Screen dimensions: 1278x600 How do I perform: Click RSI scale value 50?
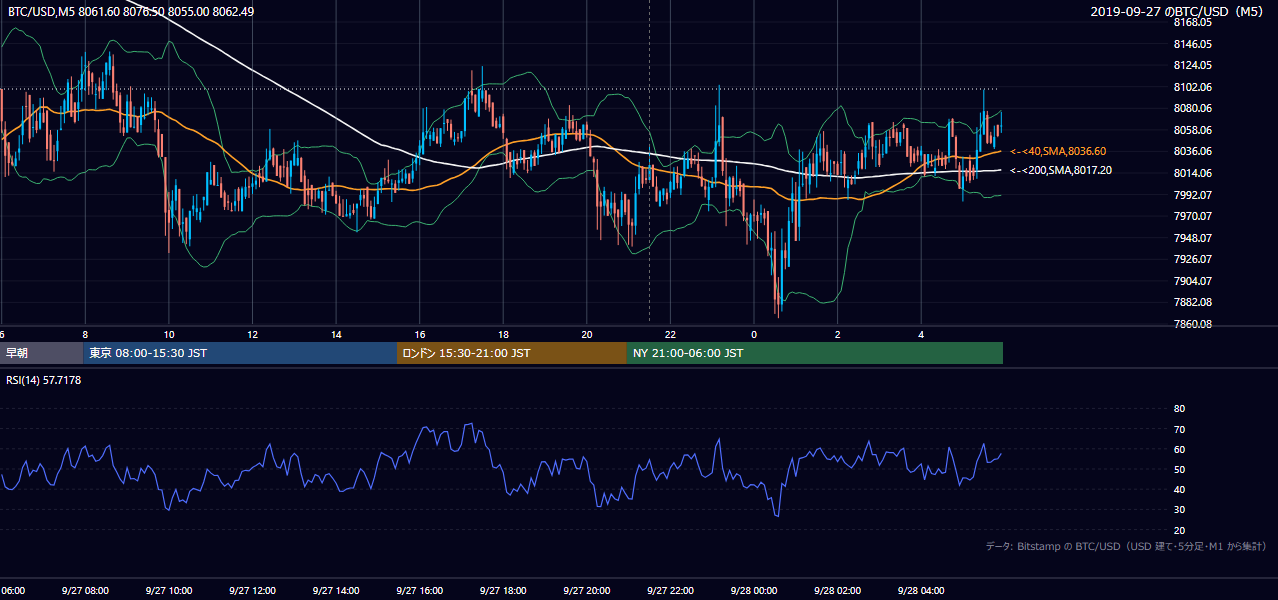click(1179, 469)
